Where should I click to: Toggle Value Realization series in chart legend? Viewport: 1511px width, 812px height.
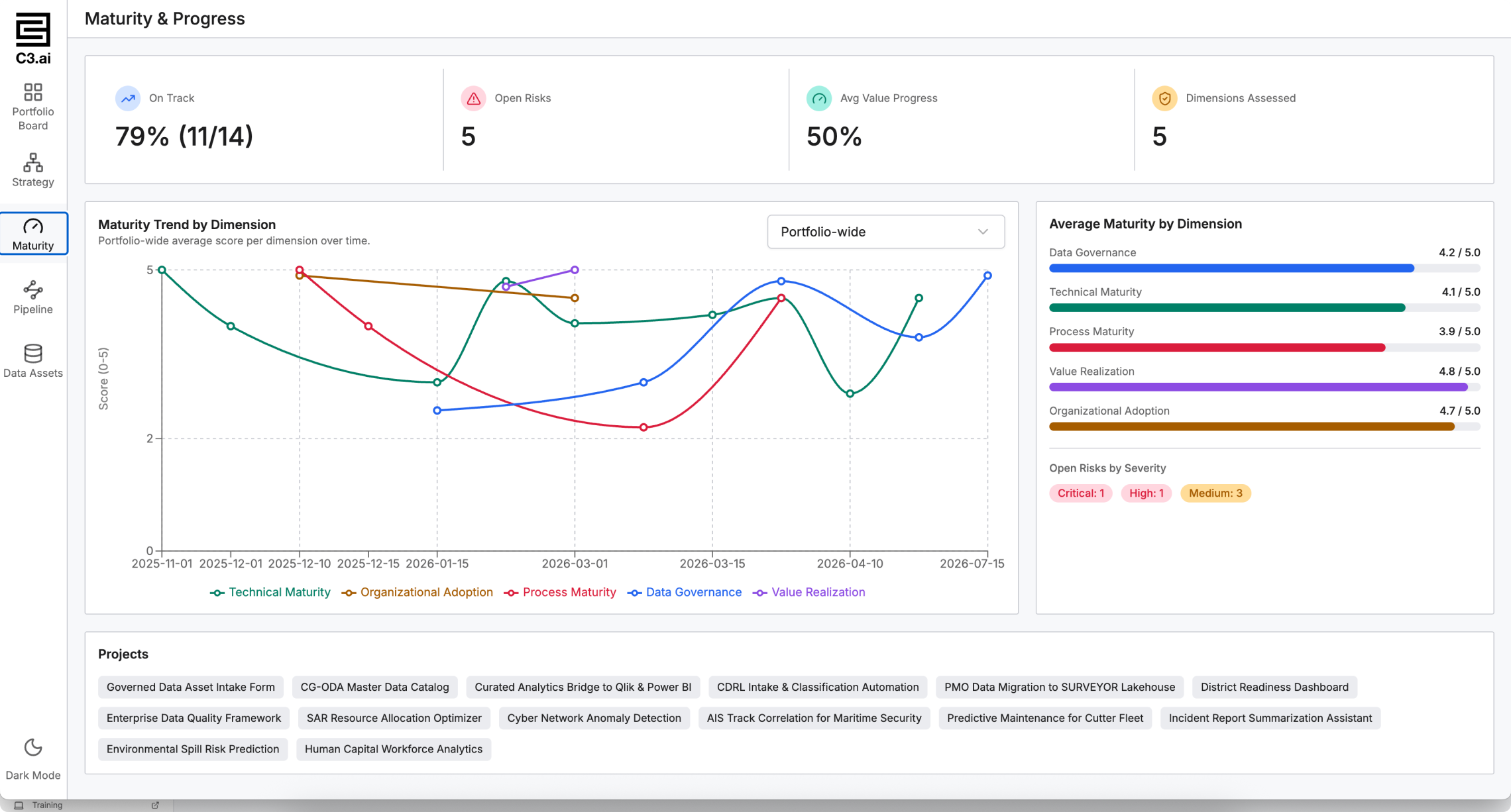[809, 592]
